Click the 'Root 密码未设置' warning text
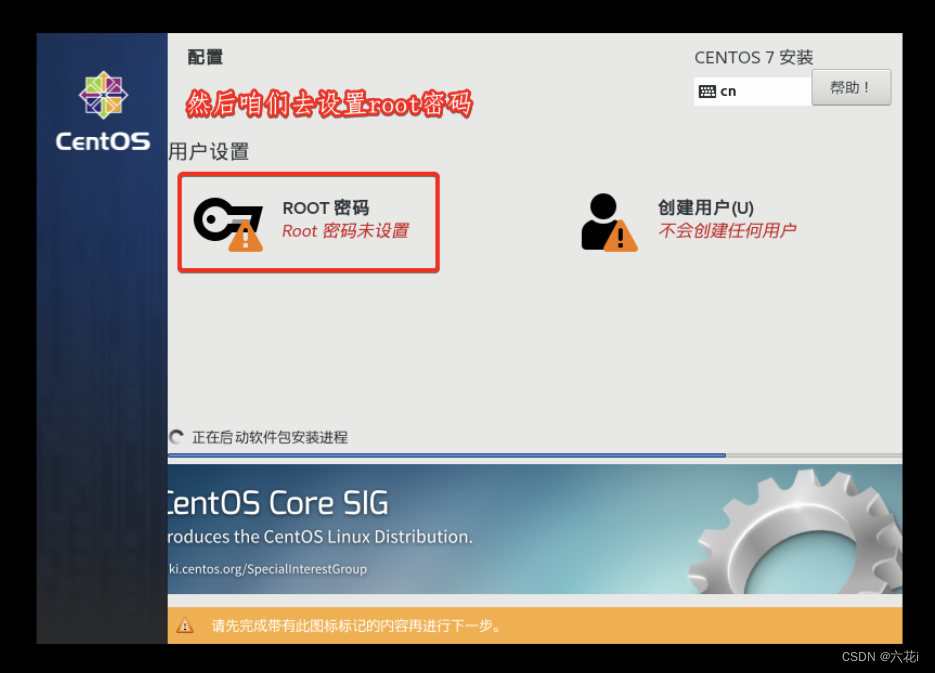 click(345, 231)
